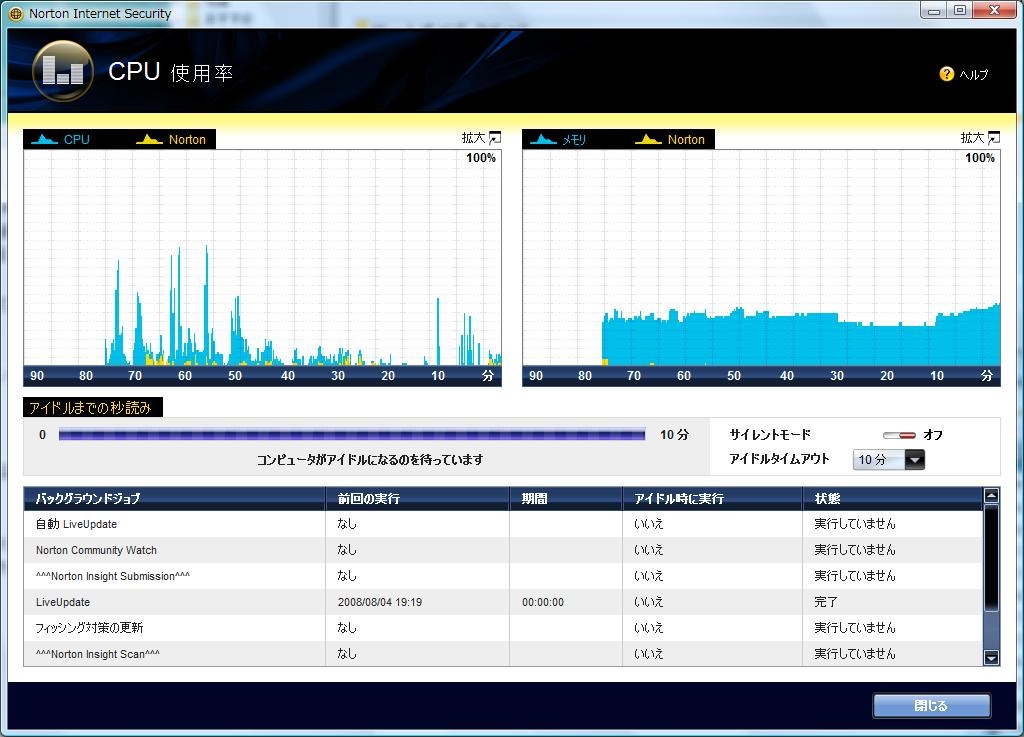
Task: Sort by バックグラウンドジョブ column header
Action: click(174, 499)
